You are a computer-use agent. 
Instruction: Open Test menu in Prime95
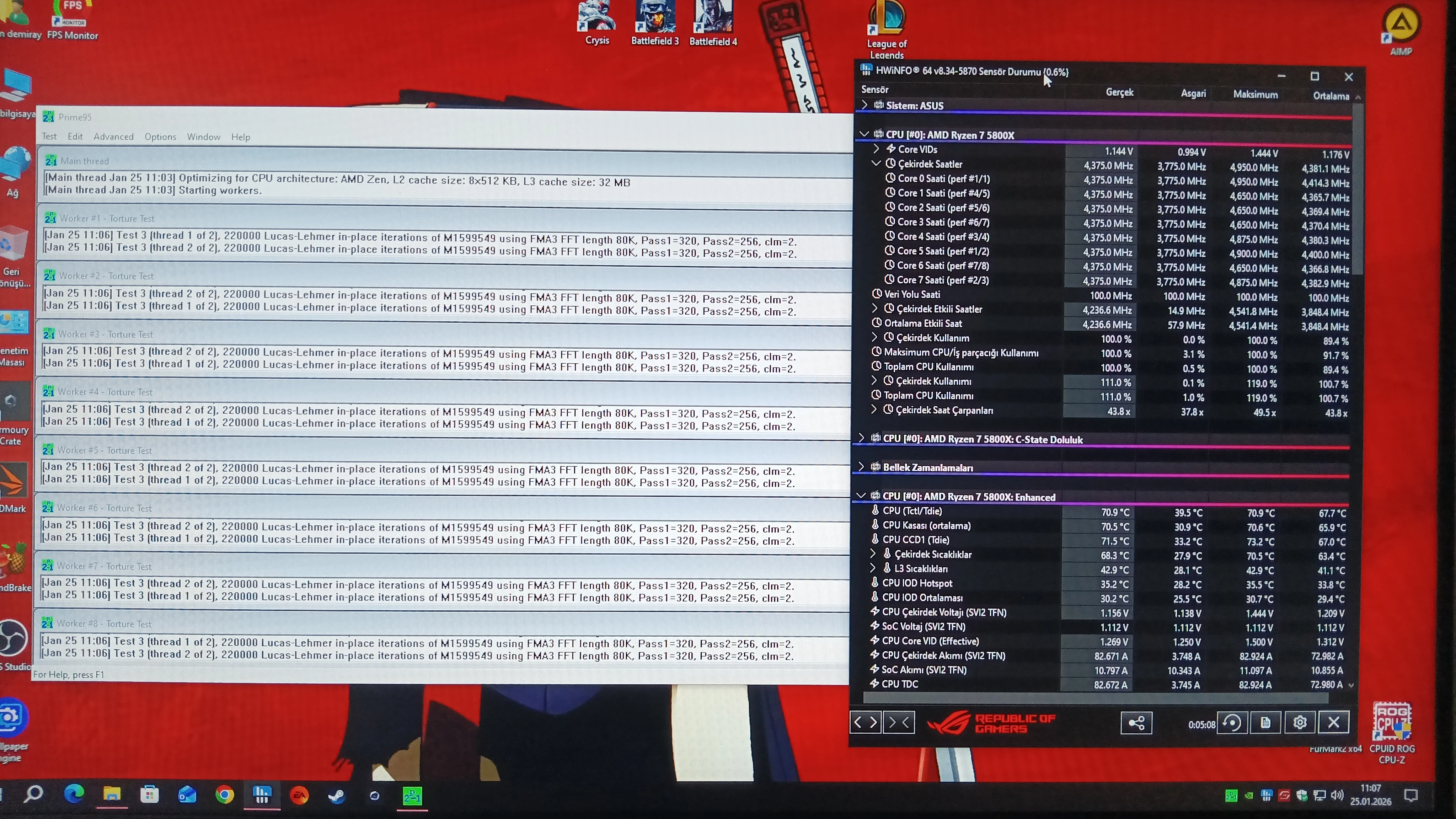[x=49, y=136]
